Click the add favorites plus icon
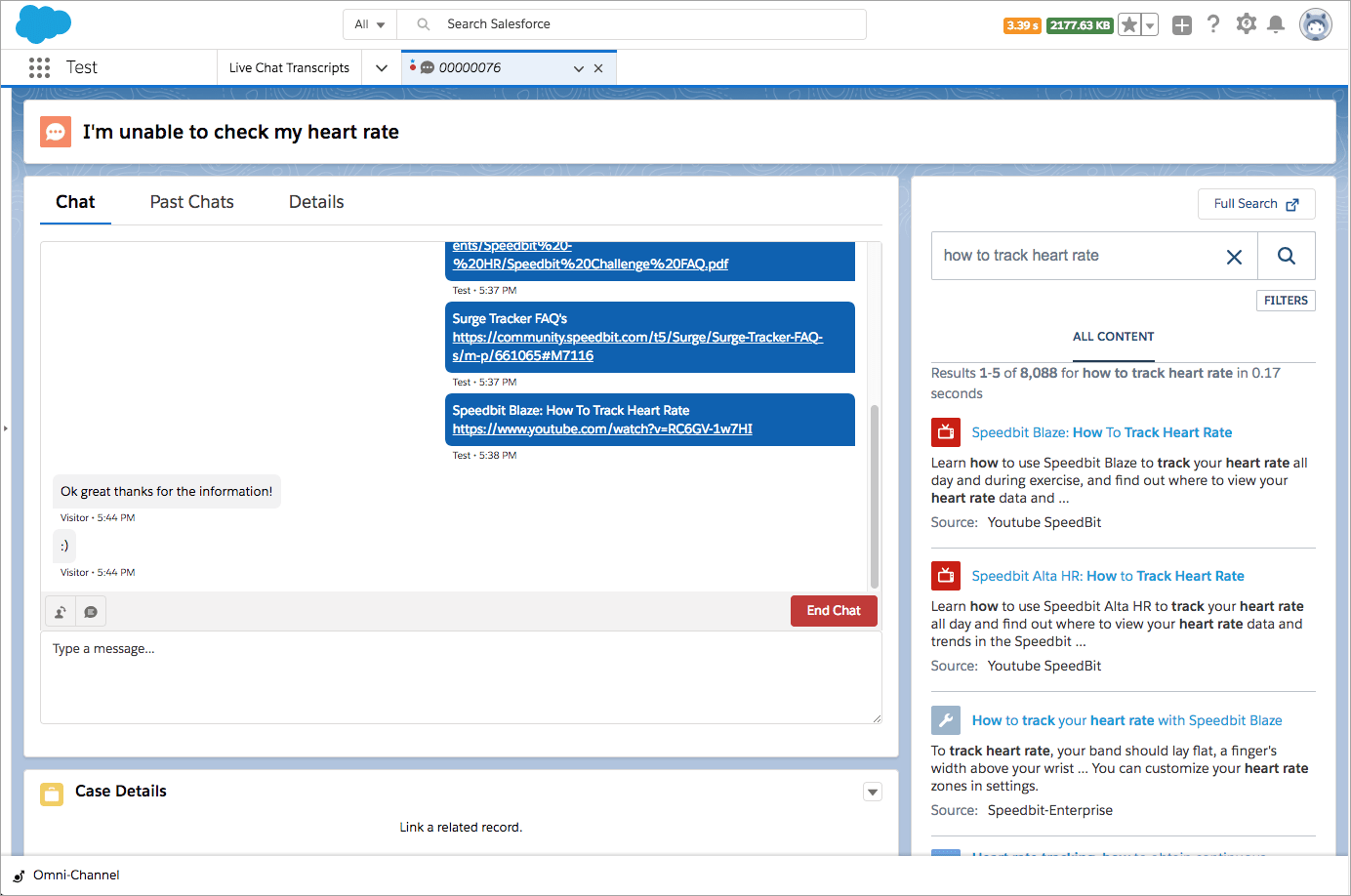 point(1182,24)
